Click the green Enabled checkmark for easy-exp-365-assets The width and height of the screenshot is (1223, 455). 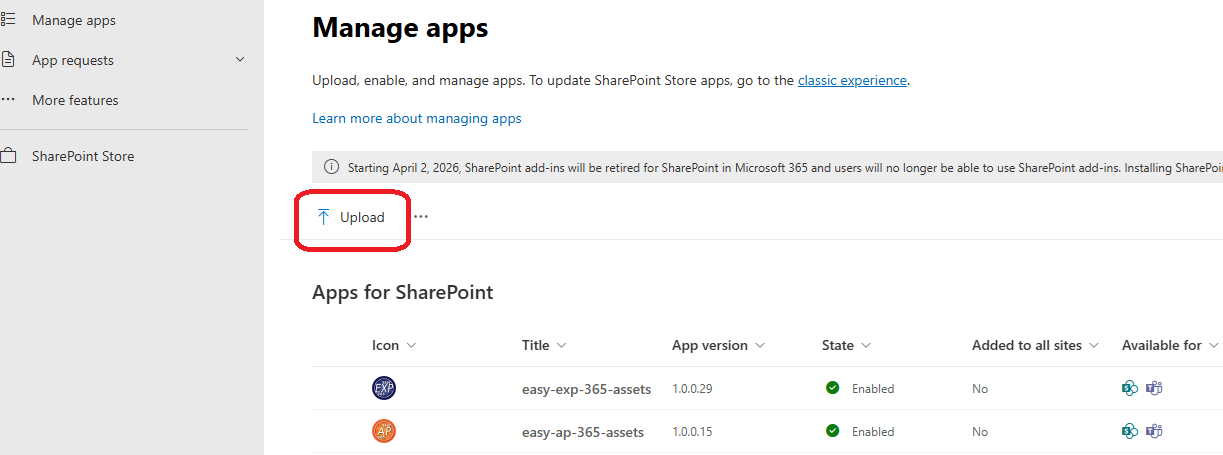click(x=832, y=388)
